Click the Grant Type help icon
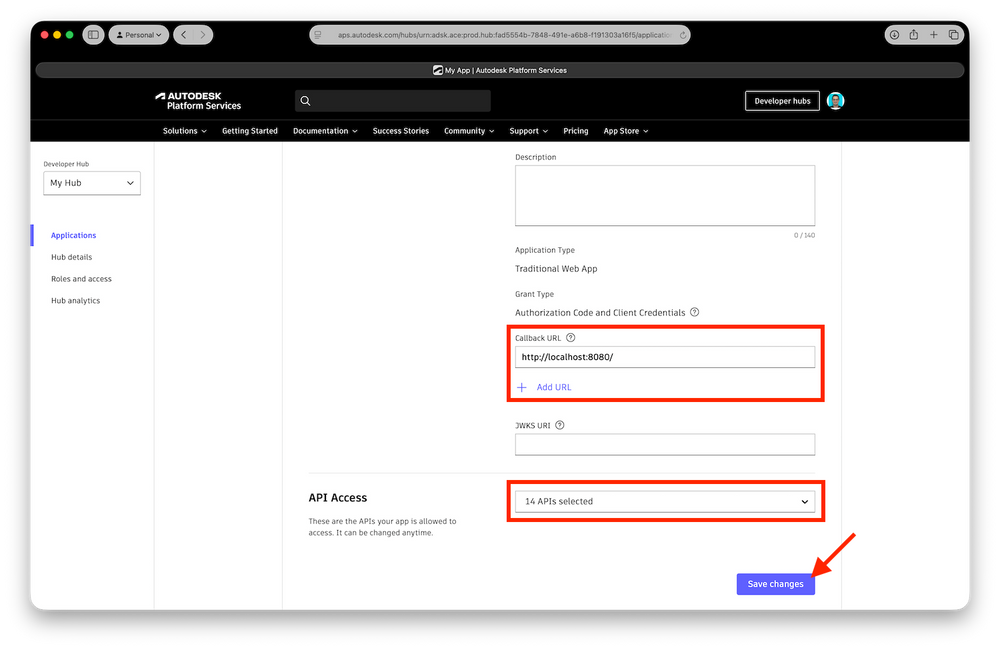Image resolution: width=1000 pixels, height=650 pixels. [695, 312]
